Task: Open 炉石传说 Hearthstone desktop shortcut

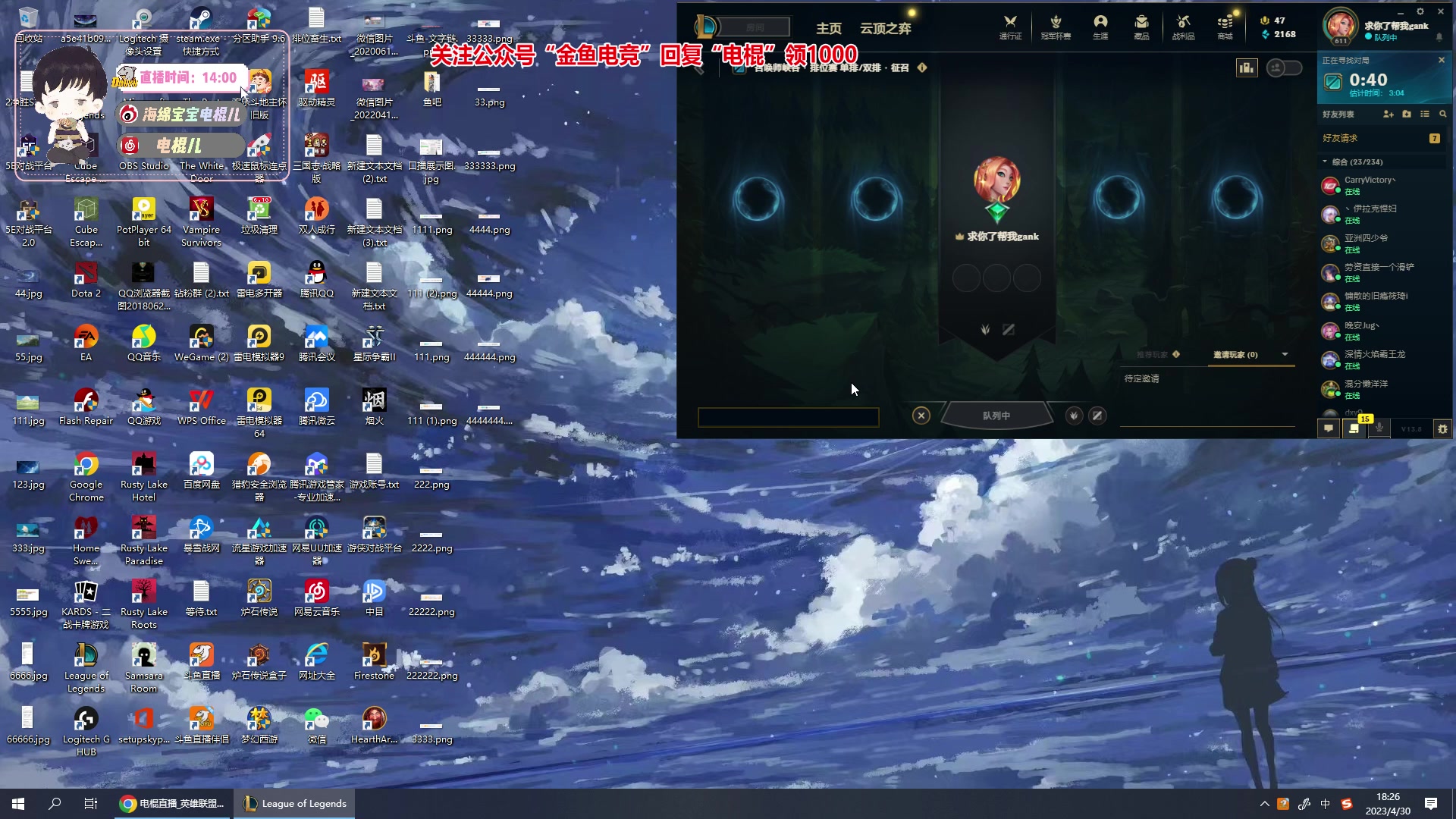Action: coord(259,598)
